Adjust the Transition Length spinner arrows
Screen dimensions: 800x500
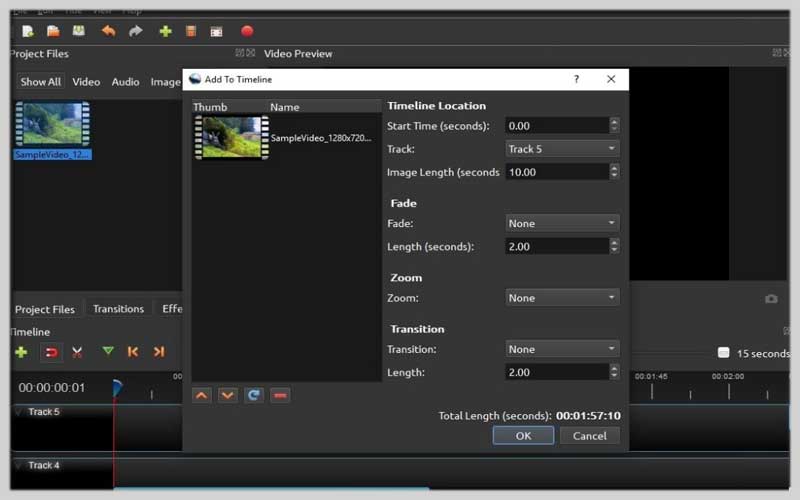point(614,372)
